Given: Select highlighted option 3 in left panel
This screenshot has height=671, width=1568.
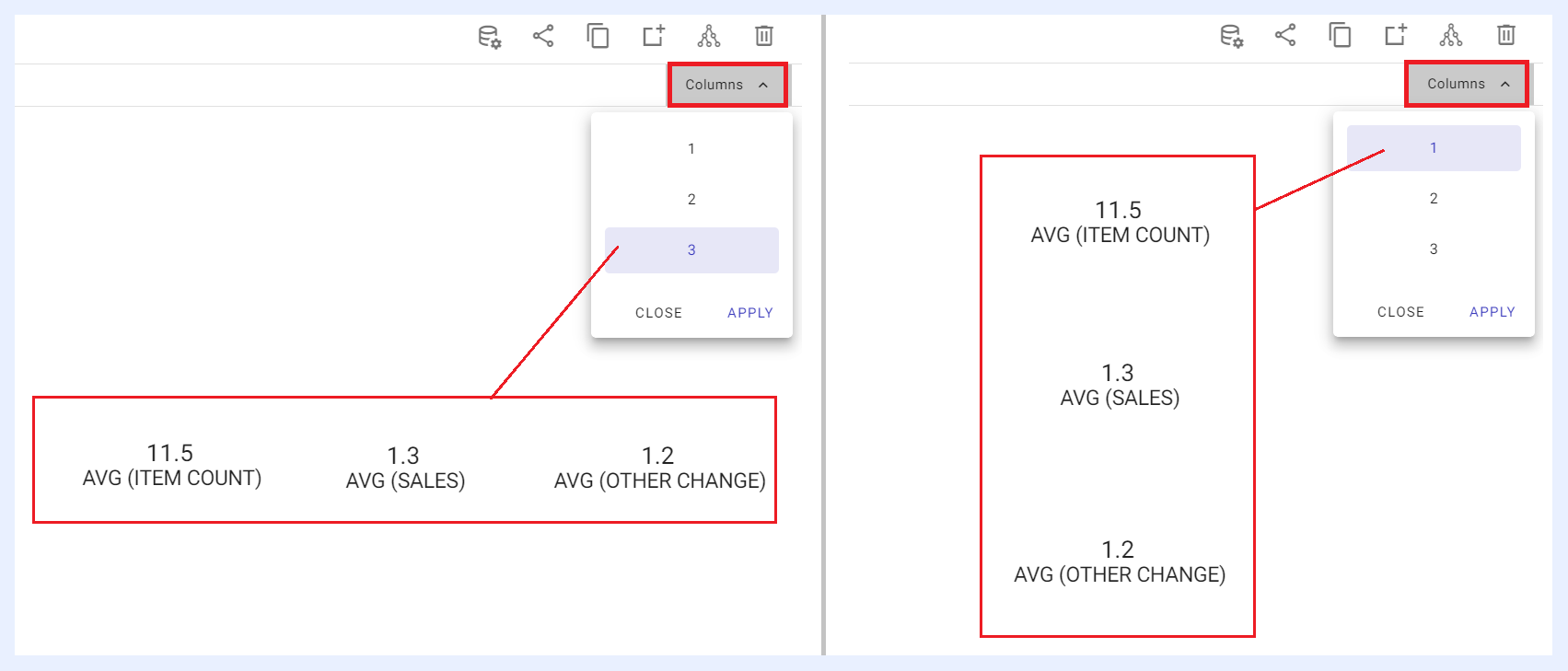Looking at the screenshot, I should click(x=691, y=250).
